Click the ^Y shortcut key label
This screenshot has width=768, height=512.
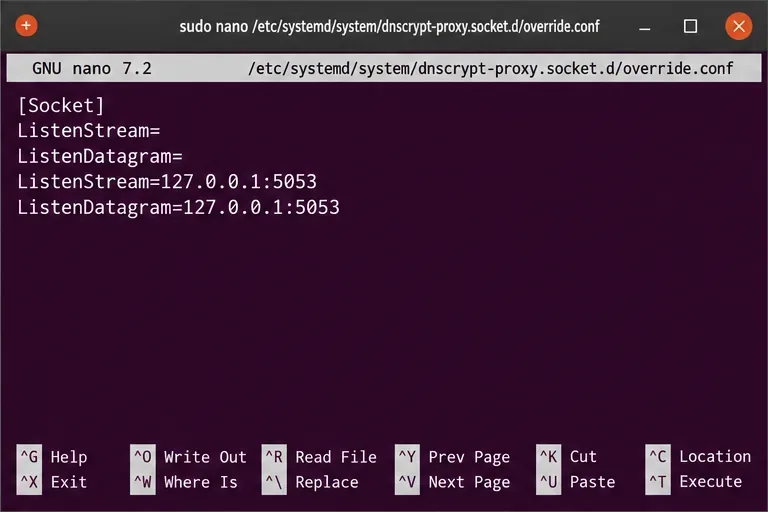pyautogui.click(x=407, y=457)
